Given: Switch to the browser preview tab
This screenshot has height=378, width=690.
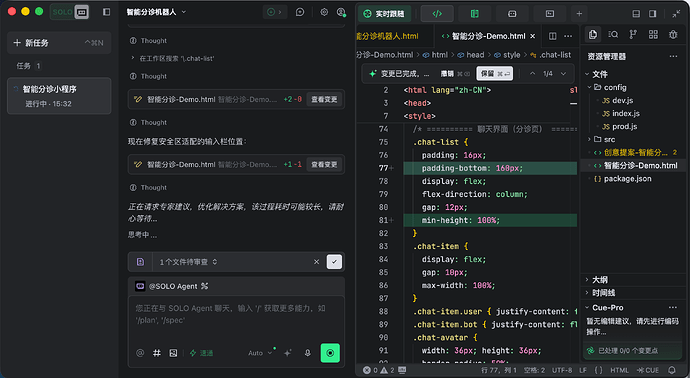Looking at the screenshot, I should pyautogui.click(x=512, y=14).
